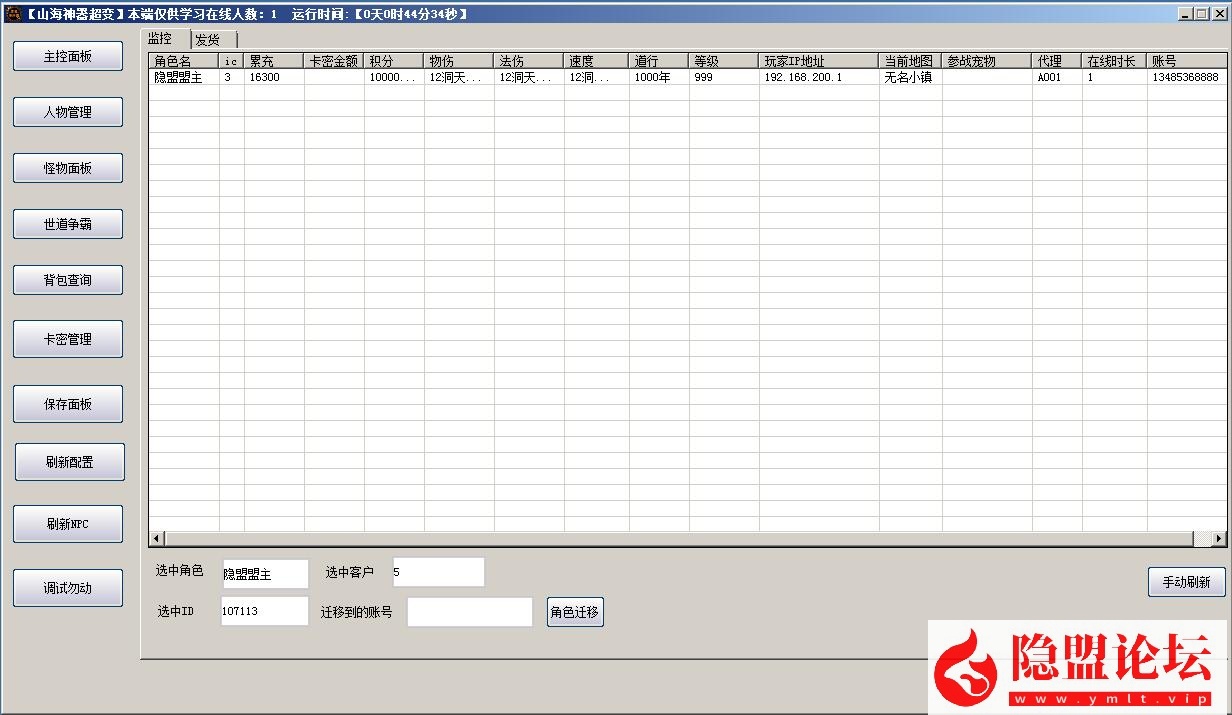Click the 选中客户 input box
The image size is (1232, 715).
(x=438, y=573)
